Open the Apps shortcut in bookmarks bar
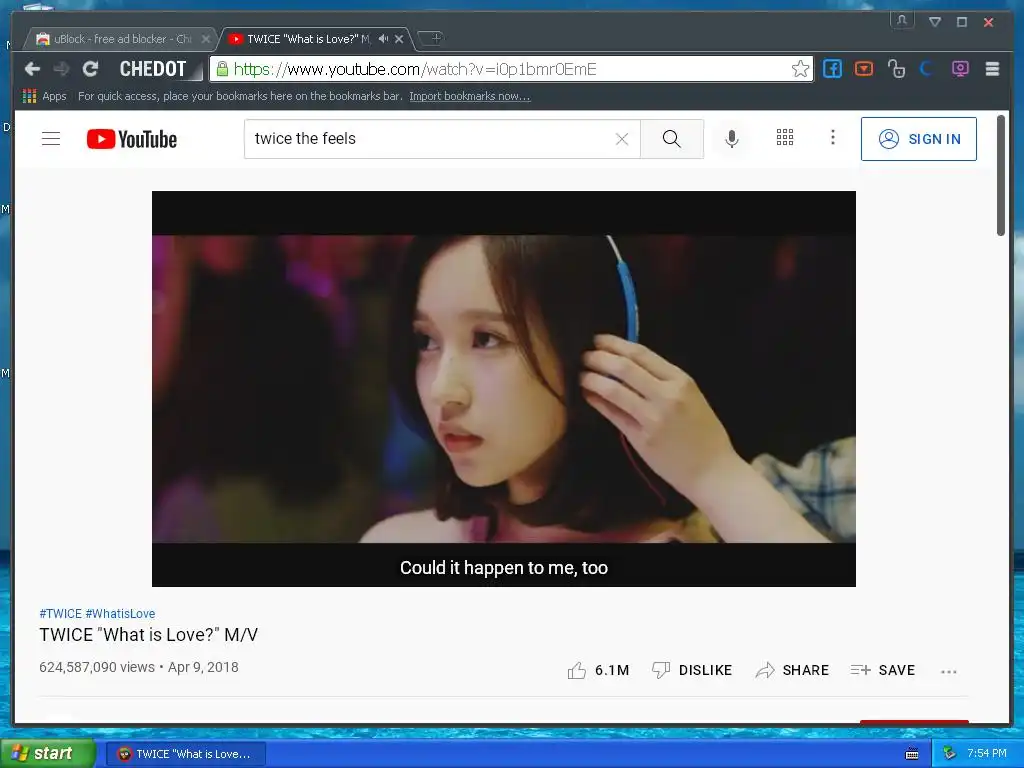Screen dimensions: 1024x768 click(x=44, y=96)
